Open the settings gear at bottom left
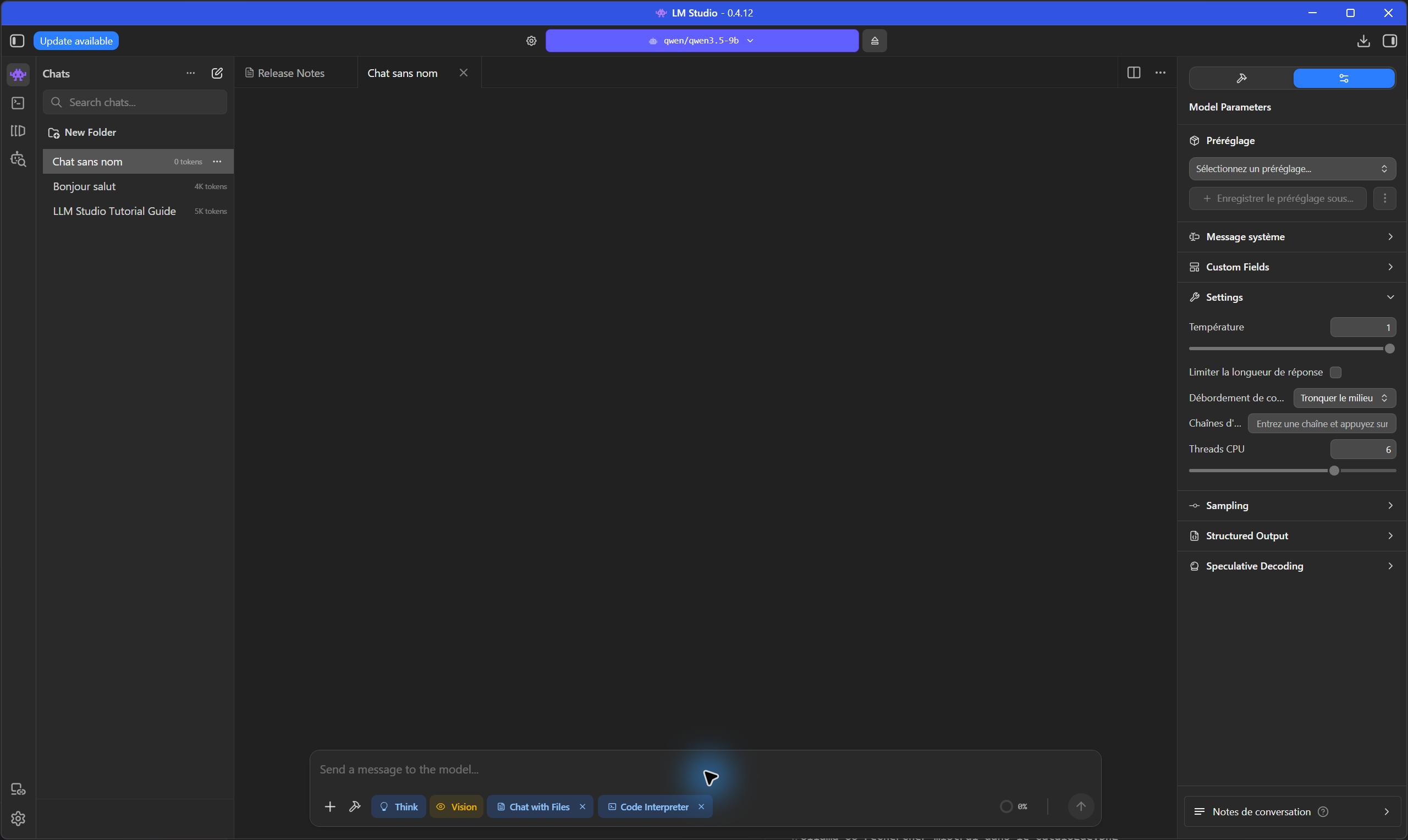This screenshot has width=1408, height=840. pos(18,819)
